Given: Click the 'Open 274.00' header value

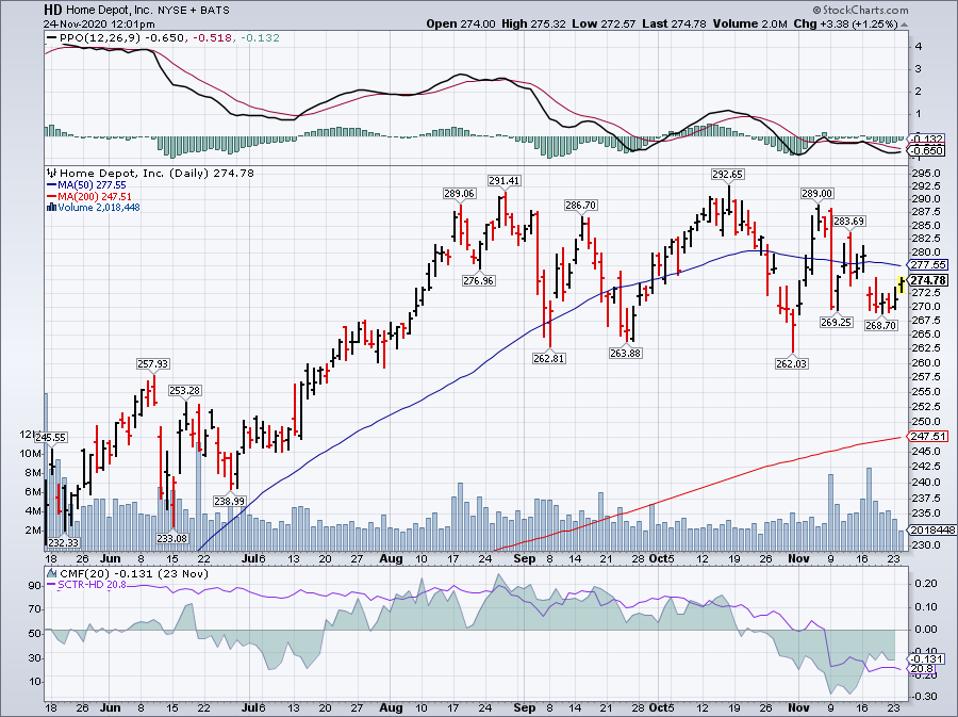Looking at the screenshot, I should tap(461, 24).
